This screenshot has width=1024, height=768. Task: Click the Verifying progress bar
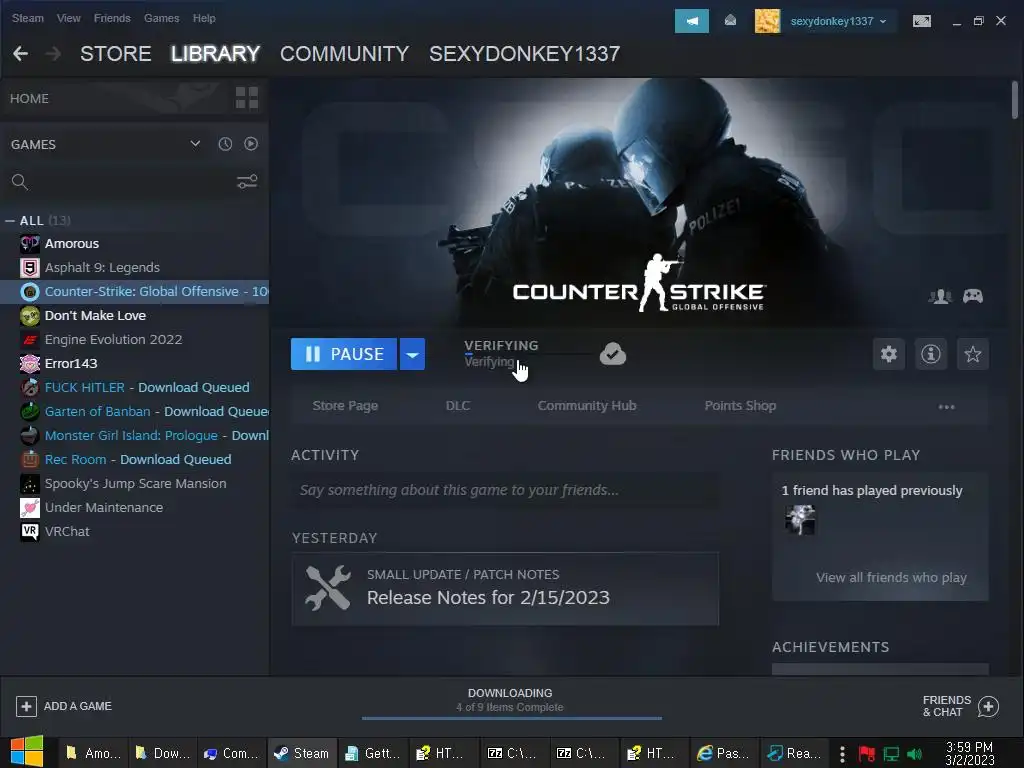point(529,354)
